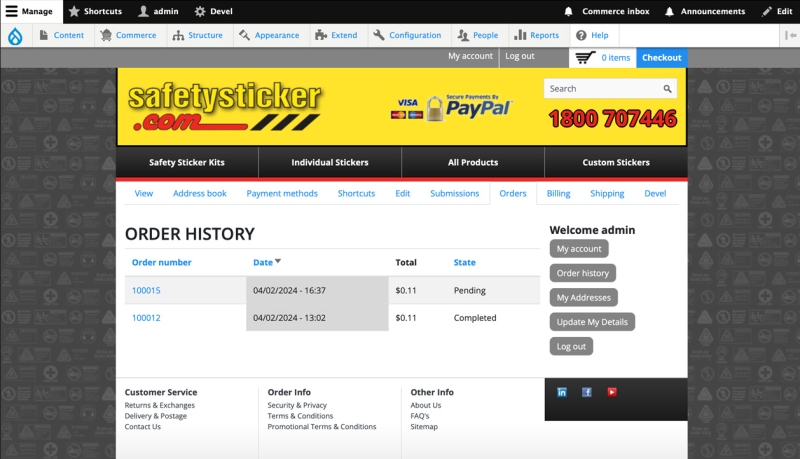This screenshot has height=459, width=800.
Task: Click the 1800 707446 phone number
Action: point(613,119)
